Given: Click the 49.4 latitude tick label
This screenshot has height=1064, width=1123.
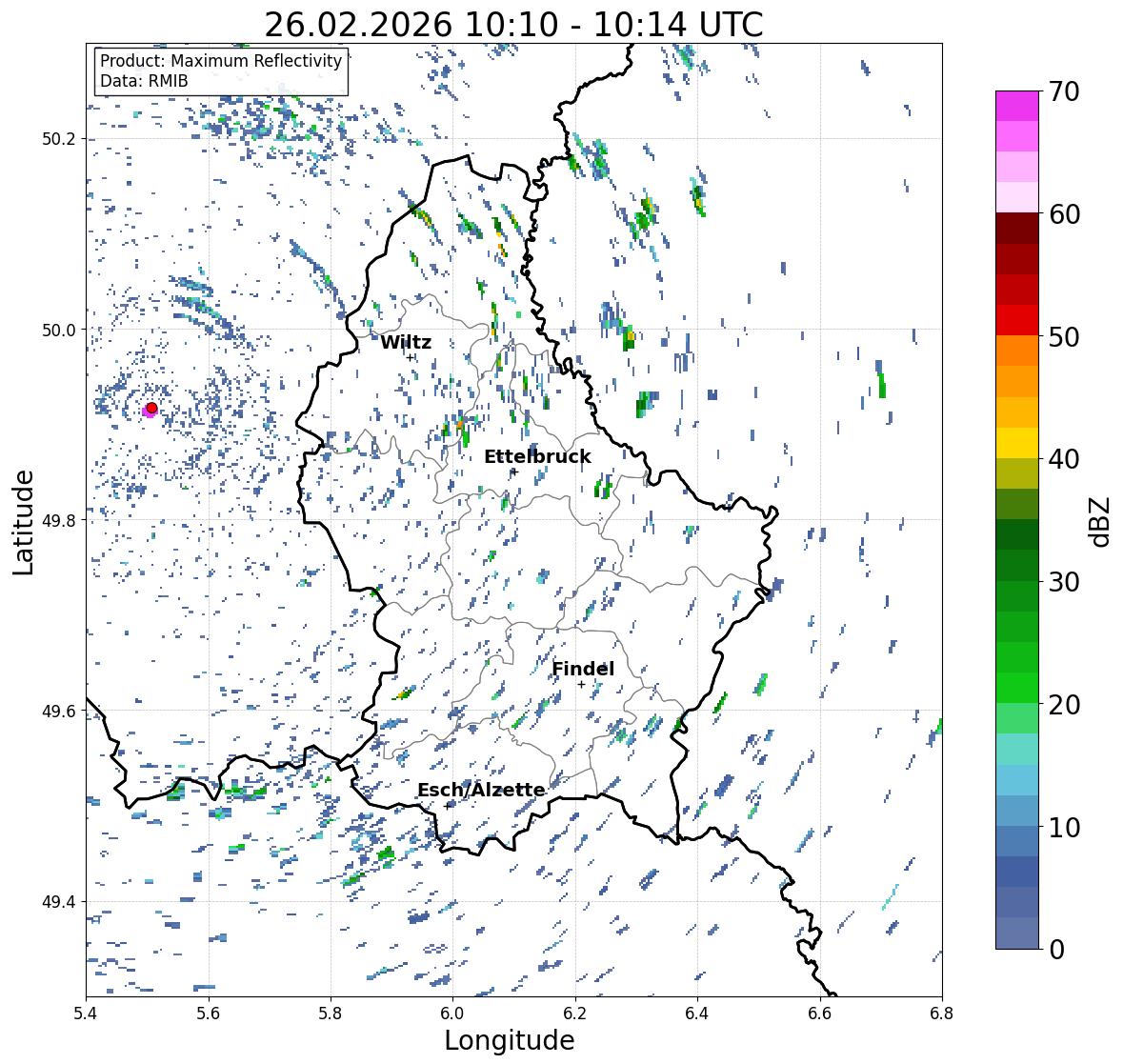Looking at the screenshot, I should (x=59, y=902).
